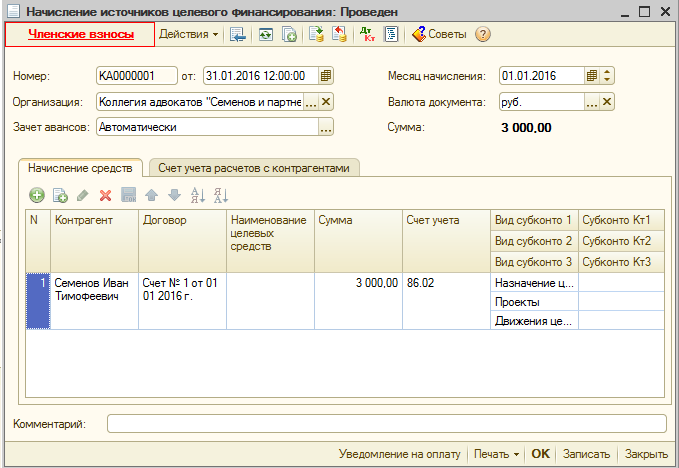The width and height of the screenshot is (679, 468).
Task: Select row number 1 cell
Action: (38, 301)
